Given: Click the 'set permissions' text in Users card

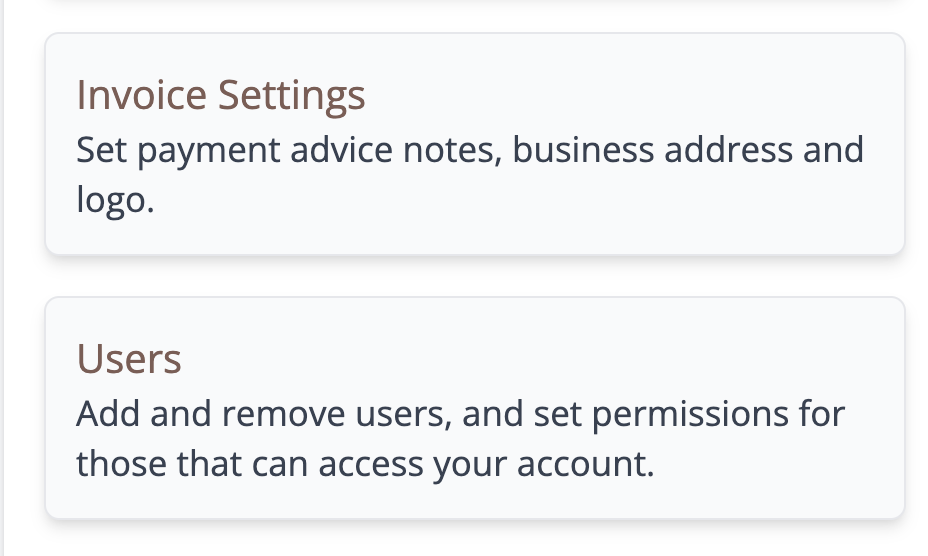Looking at the screenshot, I should click(x=661, y=414).
